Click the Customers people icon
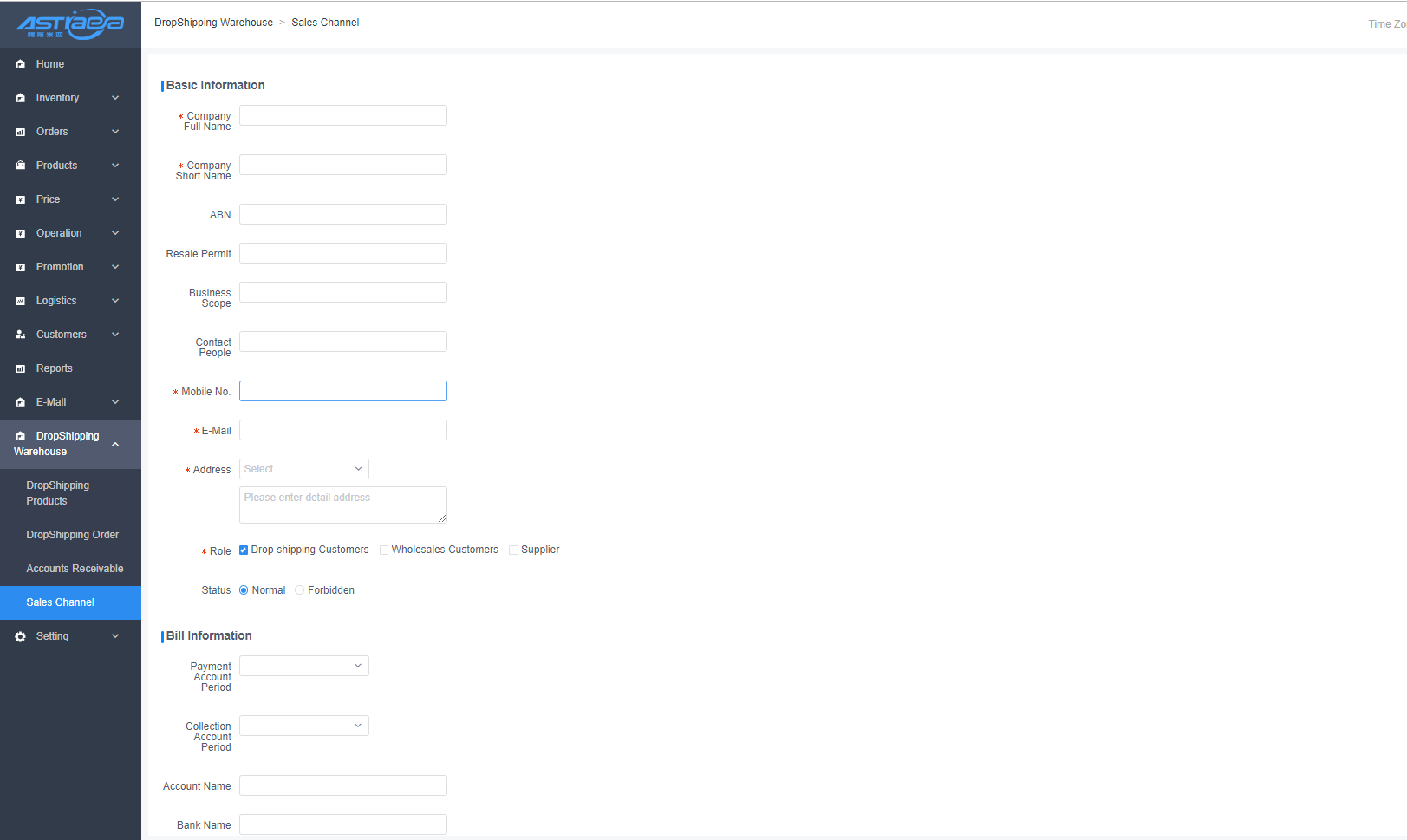The height and width of the screenshot is (840, 1407). 21,335
